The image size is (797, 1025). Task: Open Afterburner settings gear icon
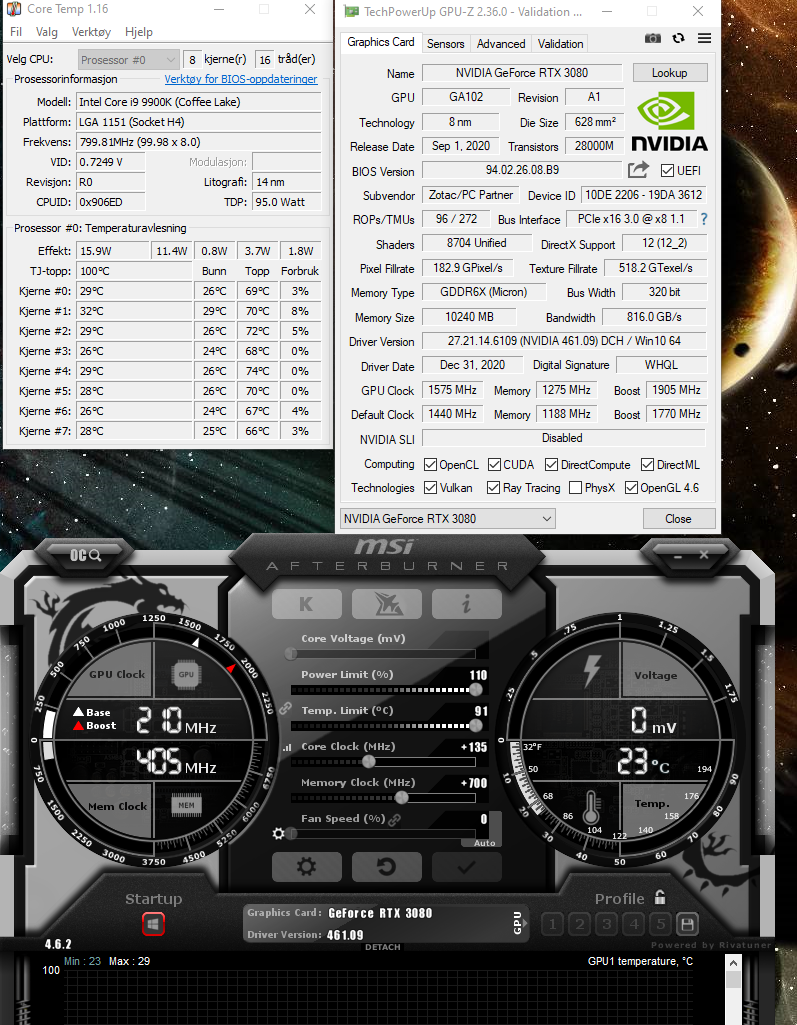(x=307, y=867)
